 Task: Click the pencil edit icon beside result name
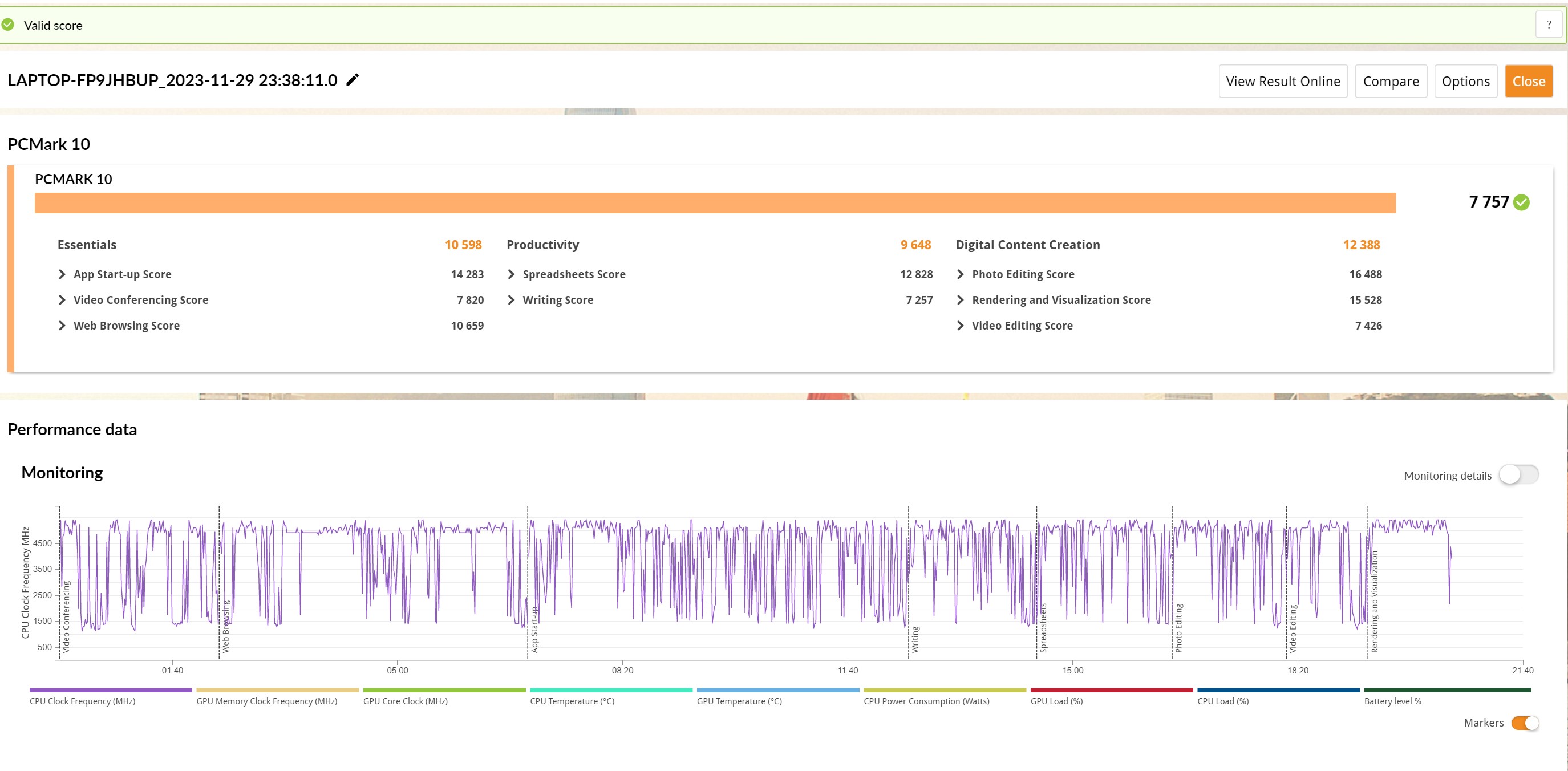click(353, 80)
